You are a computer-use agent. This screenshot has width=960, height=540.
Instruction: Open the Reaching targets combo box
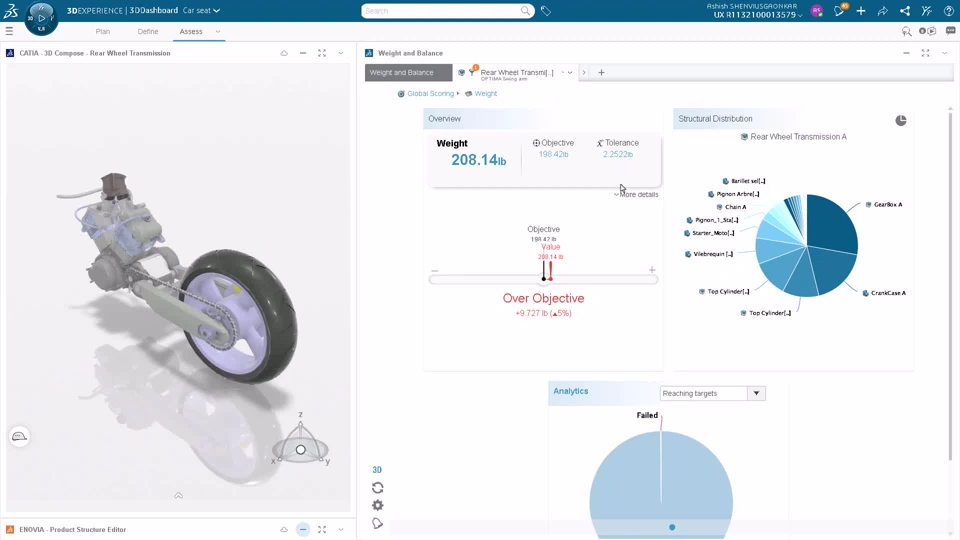coord(713,393)
